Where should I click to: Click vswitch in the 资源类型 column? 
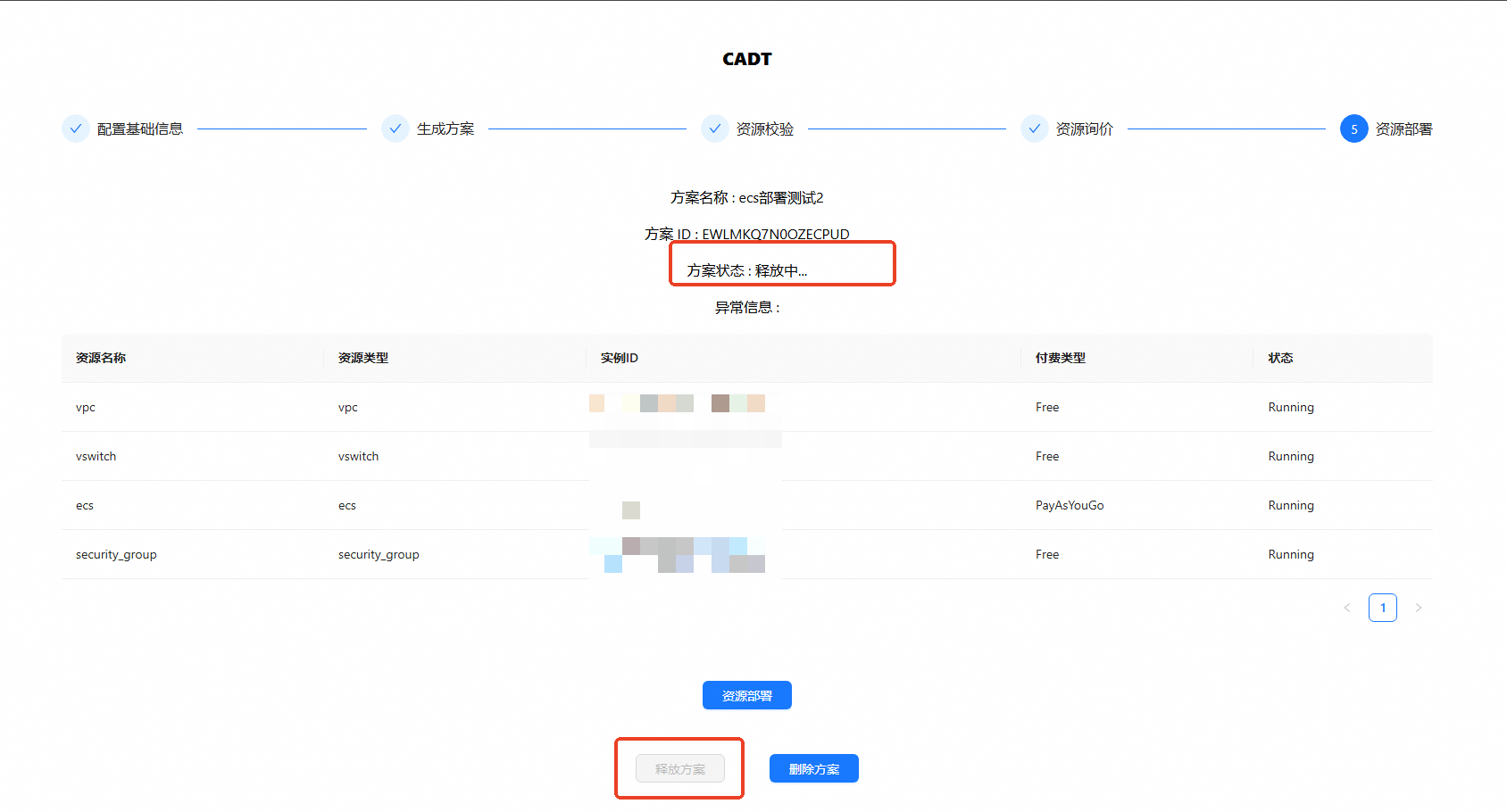coord(359,456)
